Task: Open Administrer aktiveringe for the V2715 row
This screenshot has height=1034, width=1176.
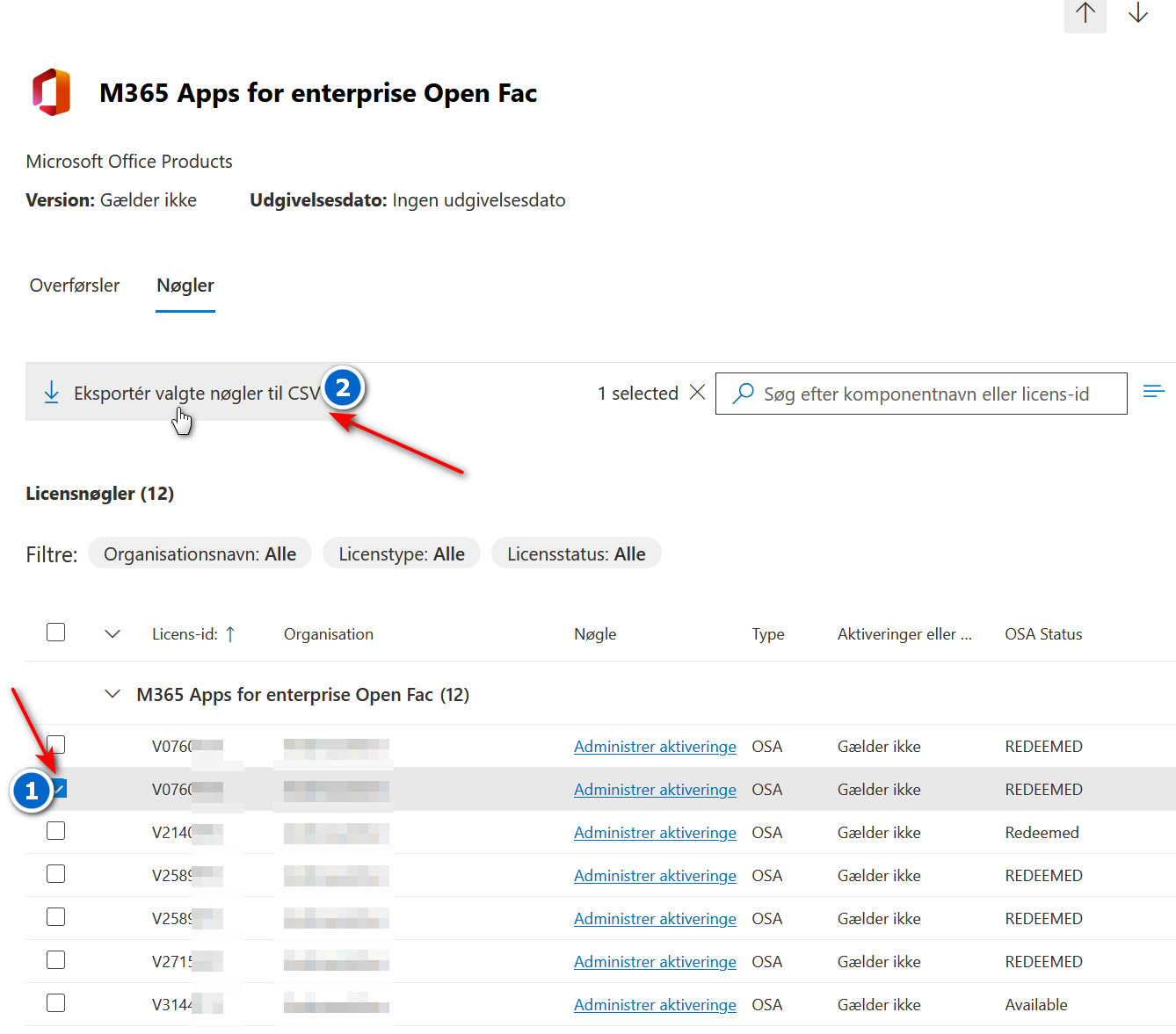Action: (655, 962)
